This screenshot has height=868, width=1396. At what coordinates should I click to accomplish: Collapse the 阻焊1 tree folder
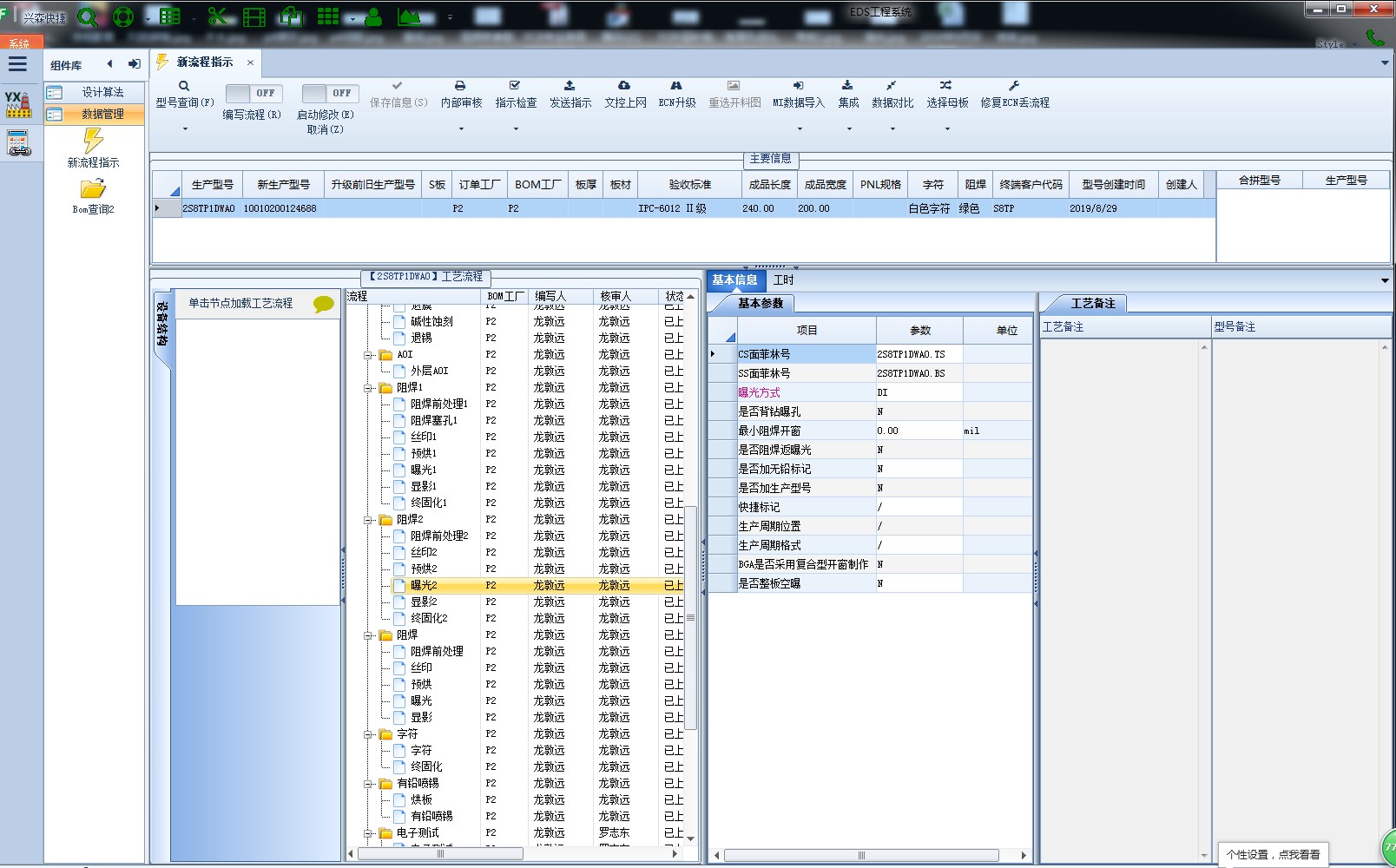pyautogui.click(x=368, y=388)
